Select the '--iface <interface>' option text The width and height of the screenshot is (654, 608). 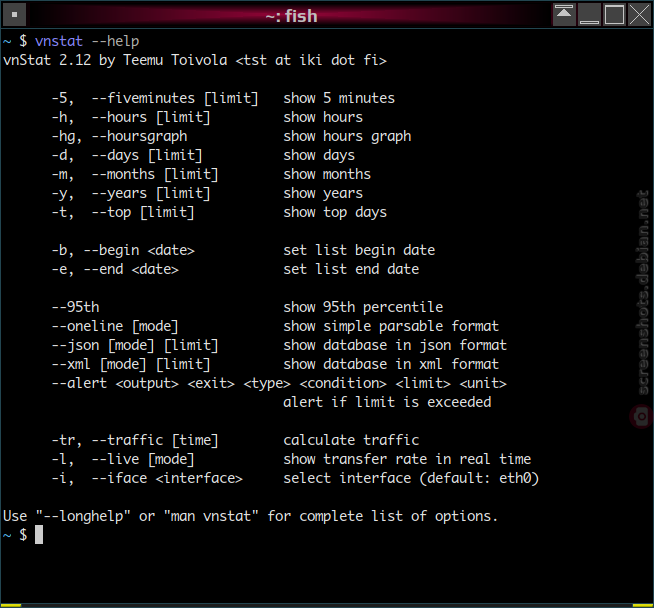(167, 478)
